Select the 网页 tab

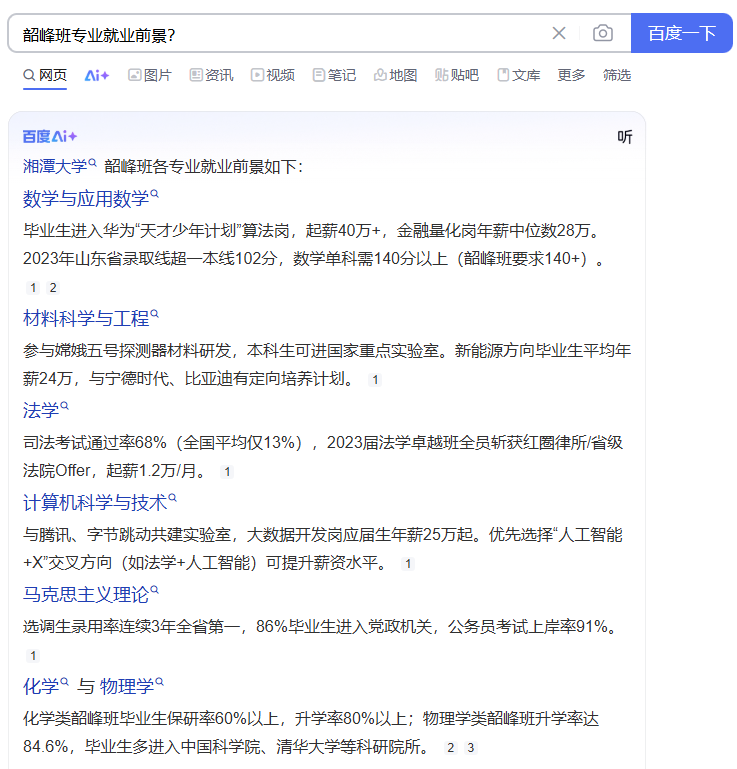pos(45,75)
